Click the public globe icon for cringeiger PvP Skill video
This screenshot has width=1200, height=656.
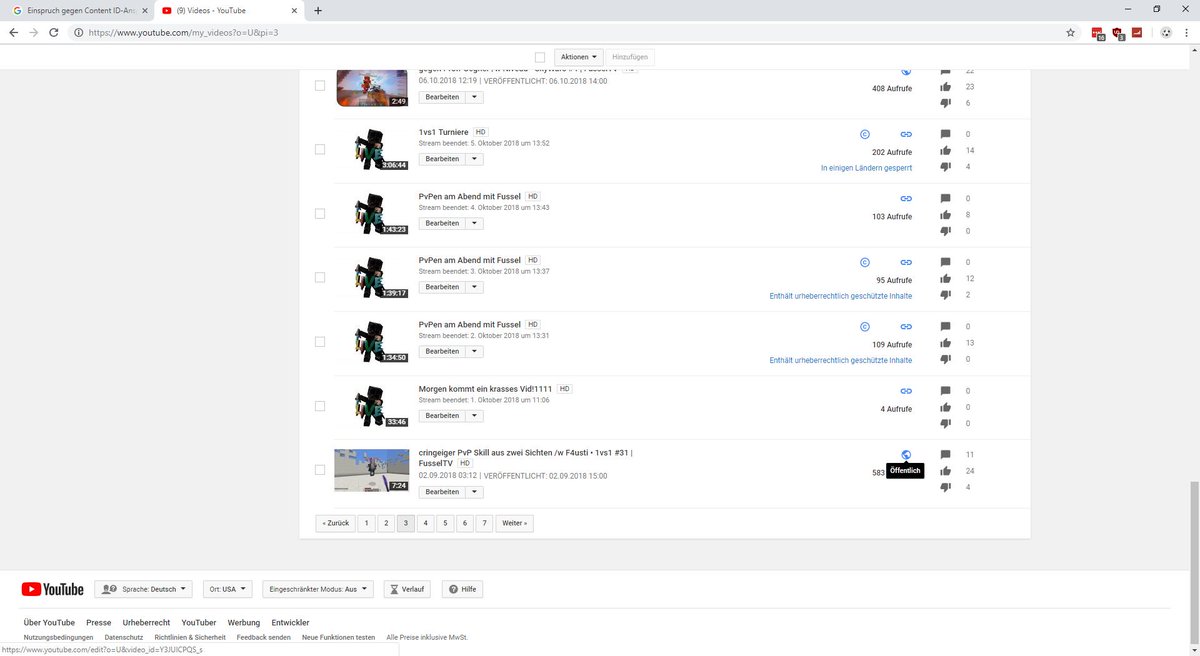coord(906,454)
